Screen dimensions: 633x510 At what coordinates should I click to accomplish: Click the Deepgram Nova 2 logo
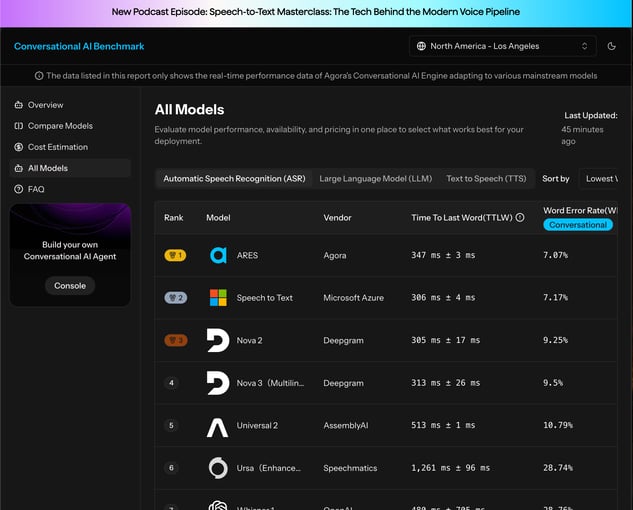tap(218, 340)
